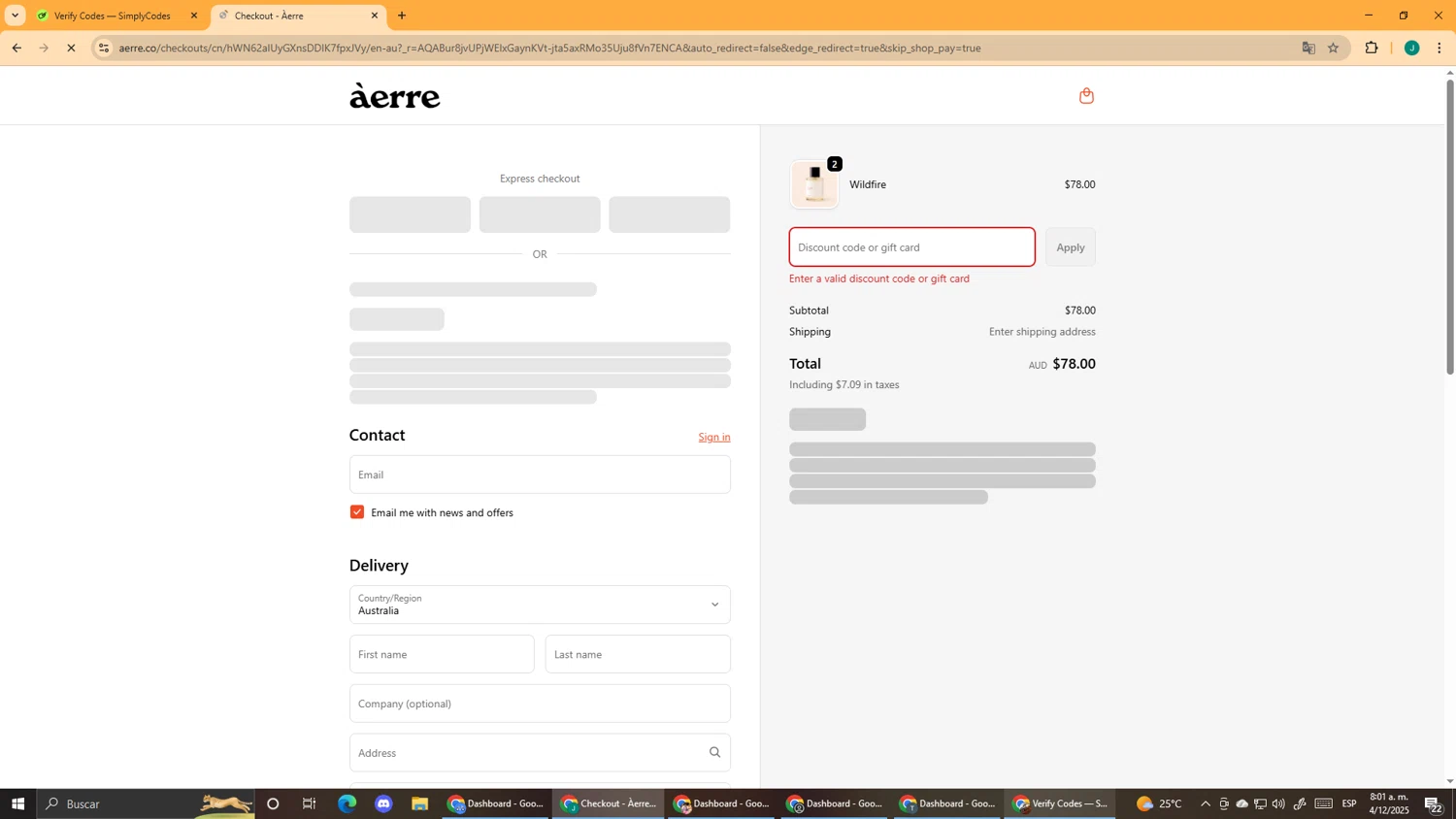Show hidden system tray icons

click(x=1206, y=803)
